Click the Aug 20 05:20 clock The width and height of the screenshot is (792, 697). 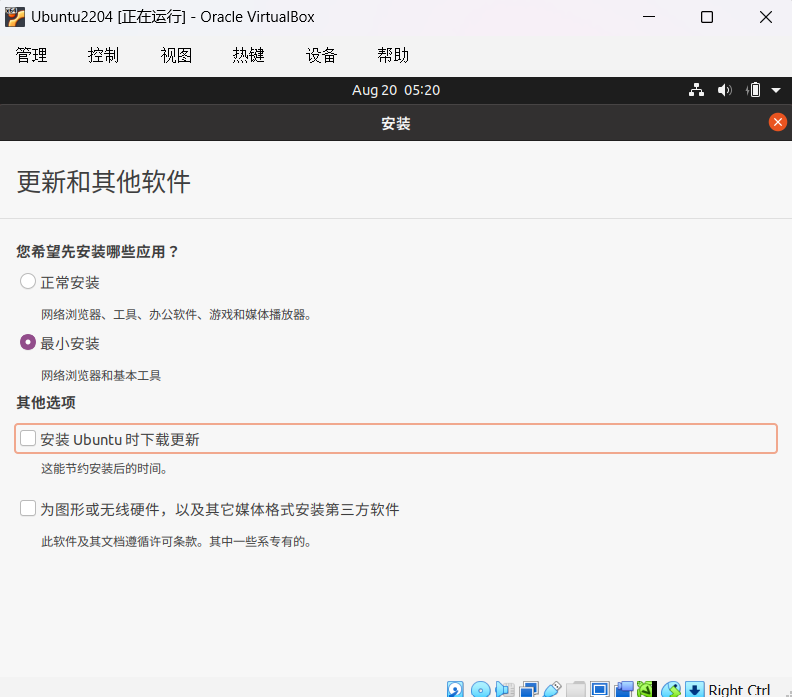click(396, 90)
